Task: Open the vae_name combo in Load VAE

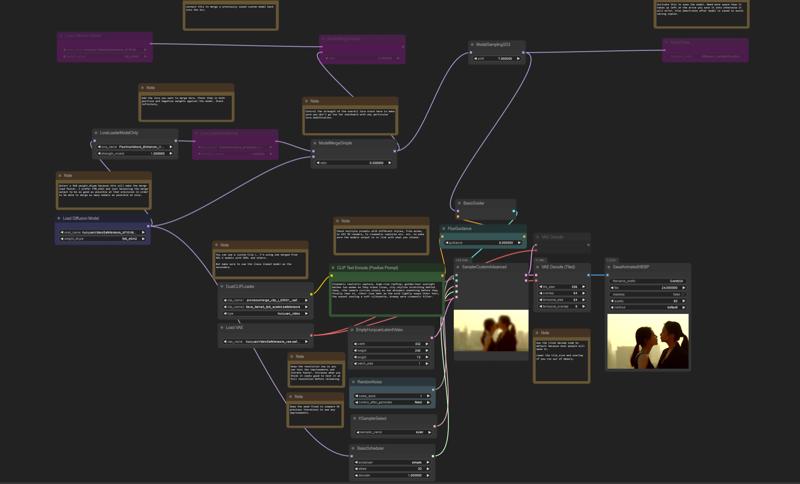Action: [x=266, y=341]
